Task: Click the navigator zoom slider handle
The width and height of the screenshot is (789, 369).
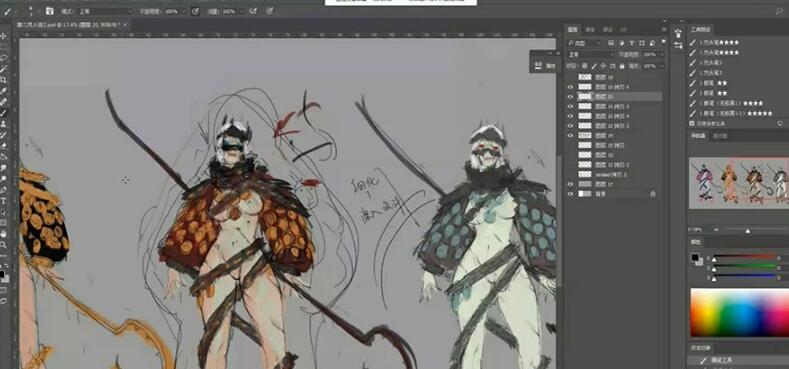Action: click(x=748, y=231)
